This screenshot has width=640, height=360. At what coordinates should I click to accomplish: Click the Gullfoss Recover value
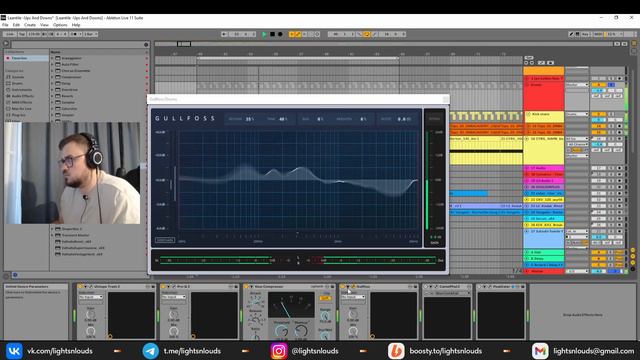click(249, 119)
